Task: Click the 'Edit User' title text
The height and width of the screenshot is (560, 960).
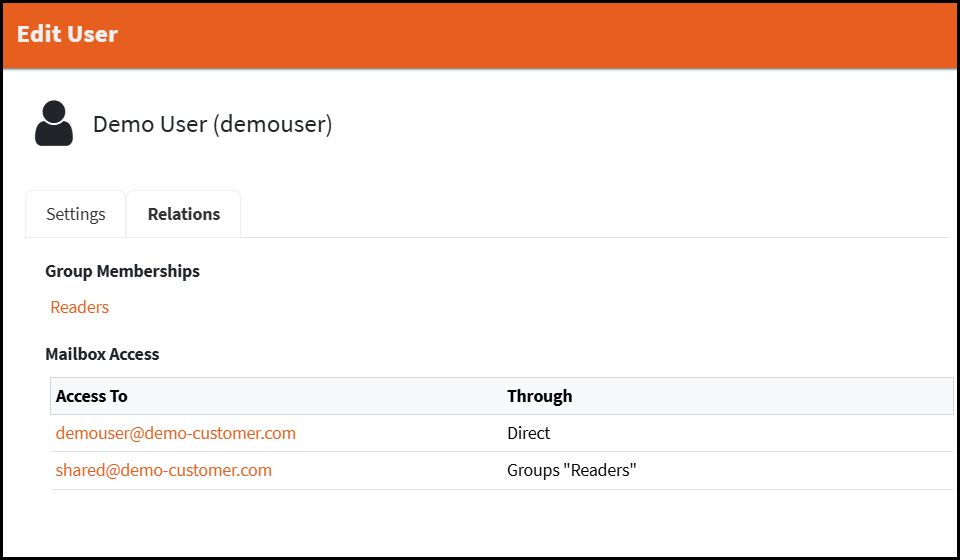Action: (x=67, y=34)
